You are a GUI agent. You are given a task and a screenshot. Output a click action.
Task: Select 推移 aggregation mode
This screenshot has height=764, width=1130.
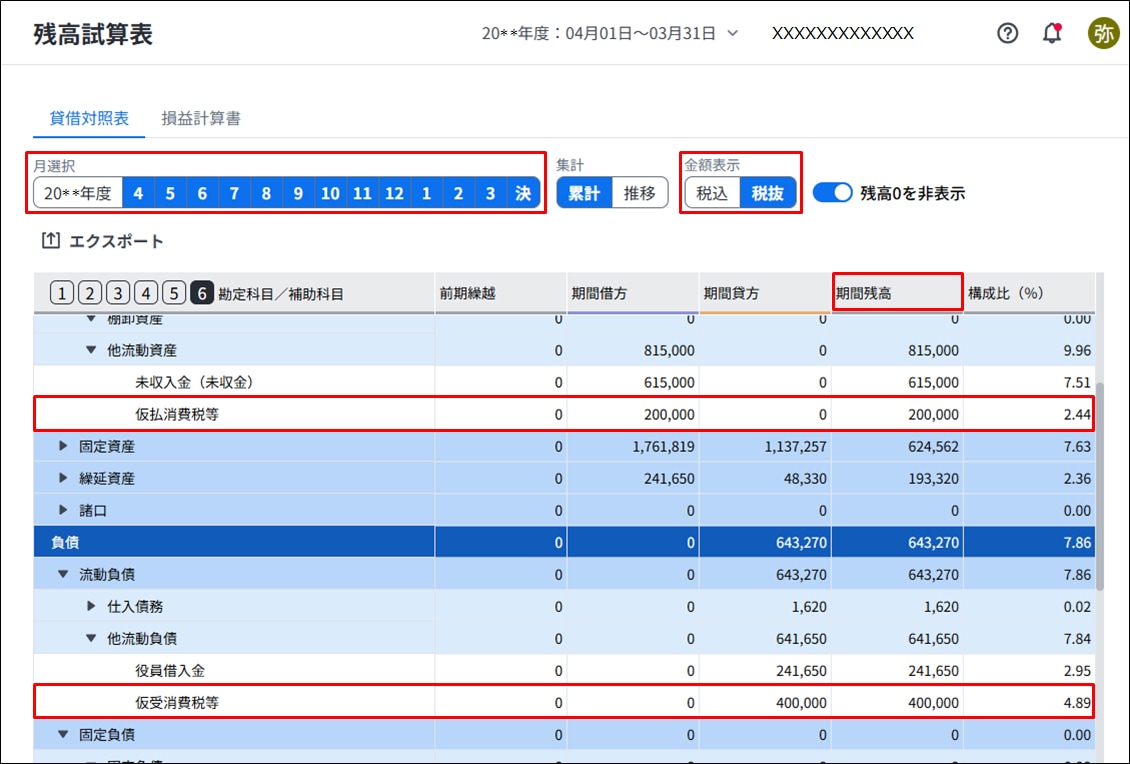click(x=640, y=193)
